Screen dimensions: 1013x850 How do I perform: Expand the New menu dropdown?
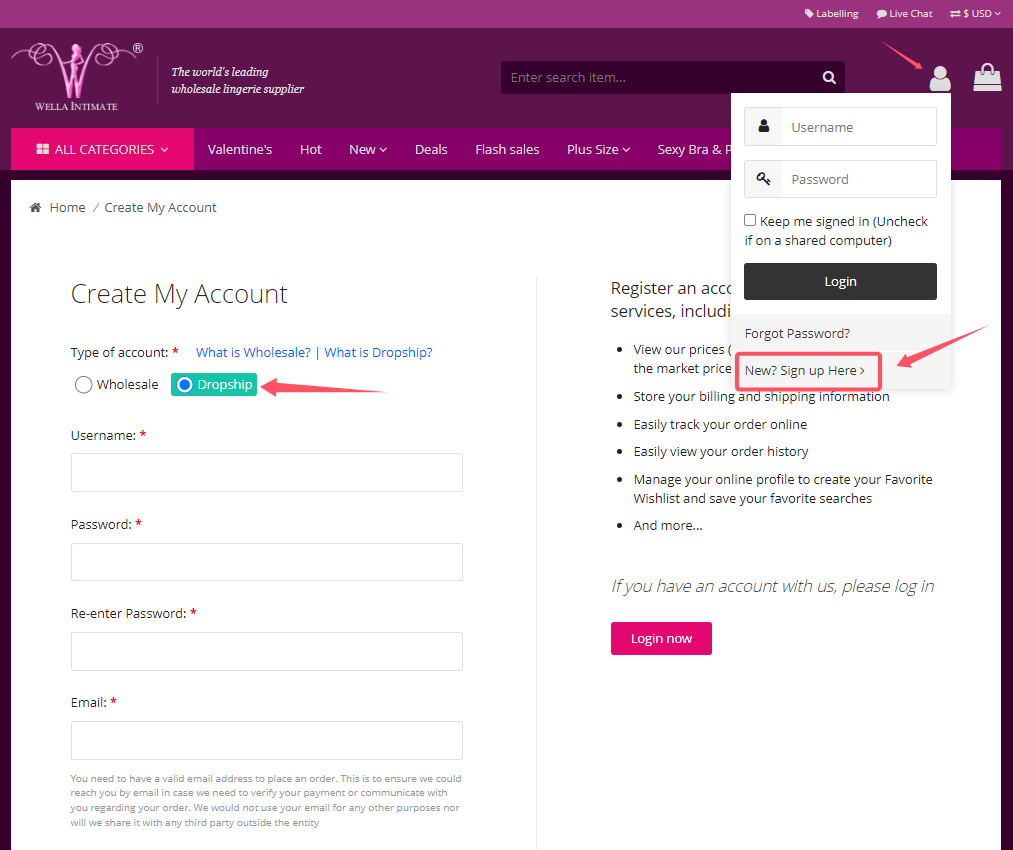(x=368, y=149)
